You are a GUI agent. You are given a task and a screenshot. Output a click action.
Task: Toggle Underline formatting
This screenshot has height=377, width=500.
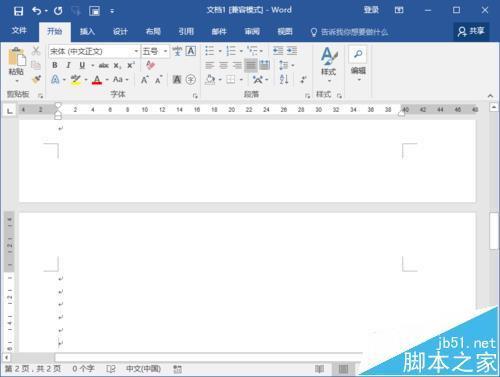tap(82, 65)
